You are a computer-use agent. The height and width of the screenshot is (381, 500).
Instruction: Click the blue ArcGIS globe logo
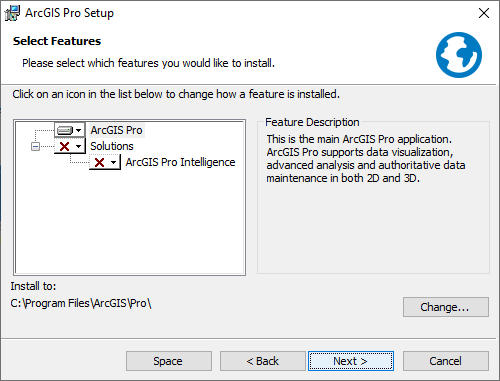coord(459,55)
